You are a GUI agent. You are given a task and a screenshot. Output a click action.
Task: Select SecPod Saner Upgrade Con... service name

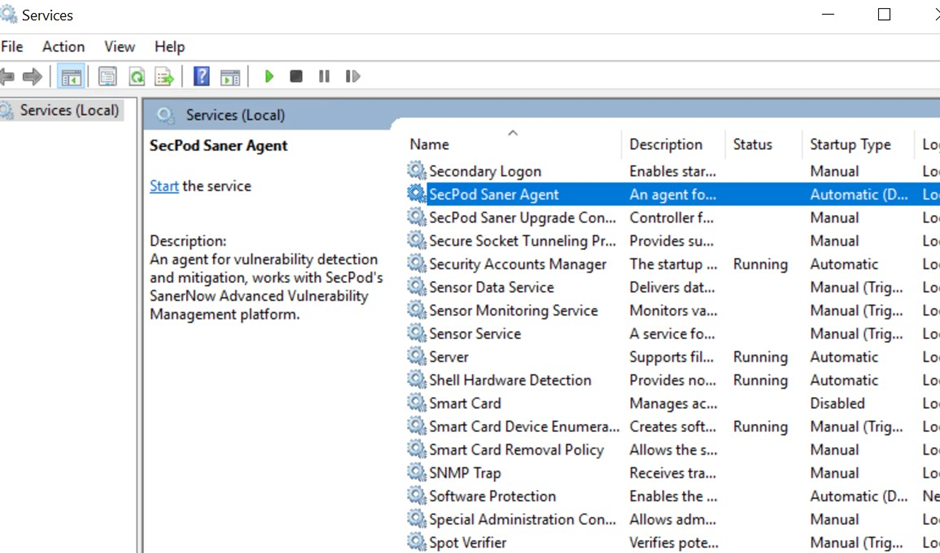[x=522, y=218]
